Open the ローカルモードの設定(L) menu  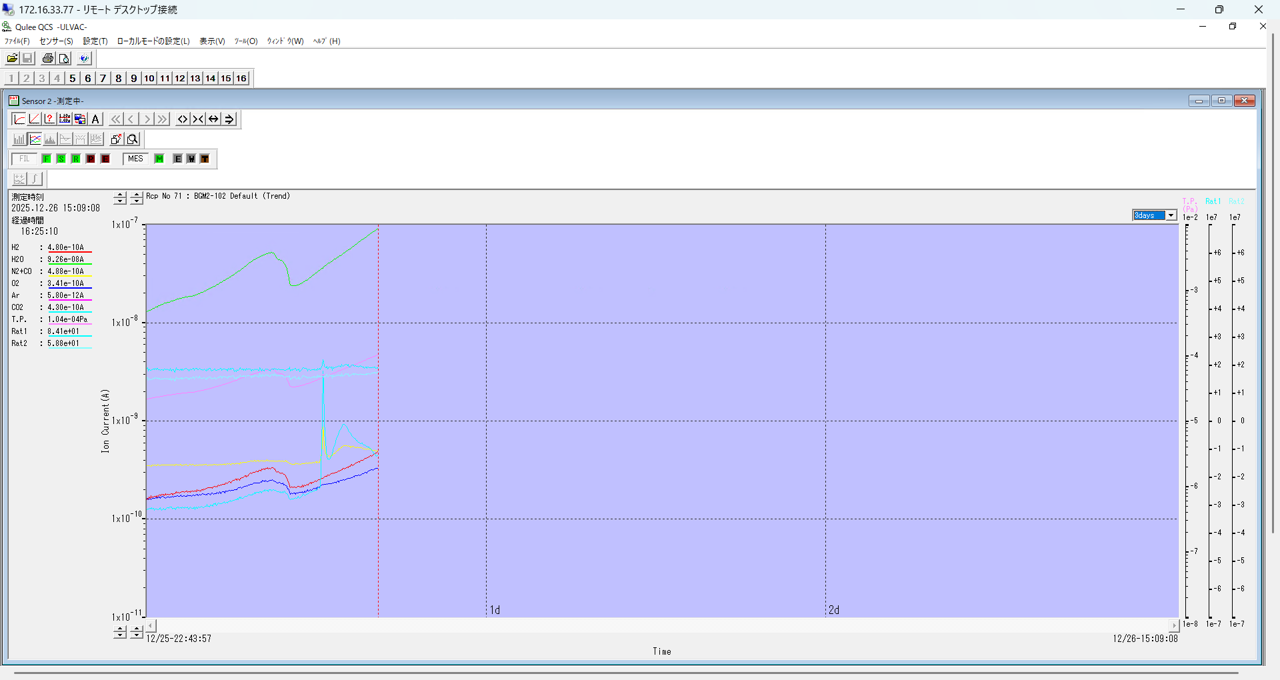153,41
